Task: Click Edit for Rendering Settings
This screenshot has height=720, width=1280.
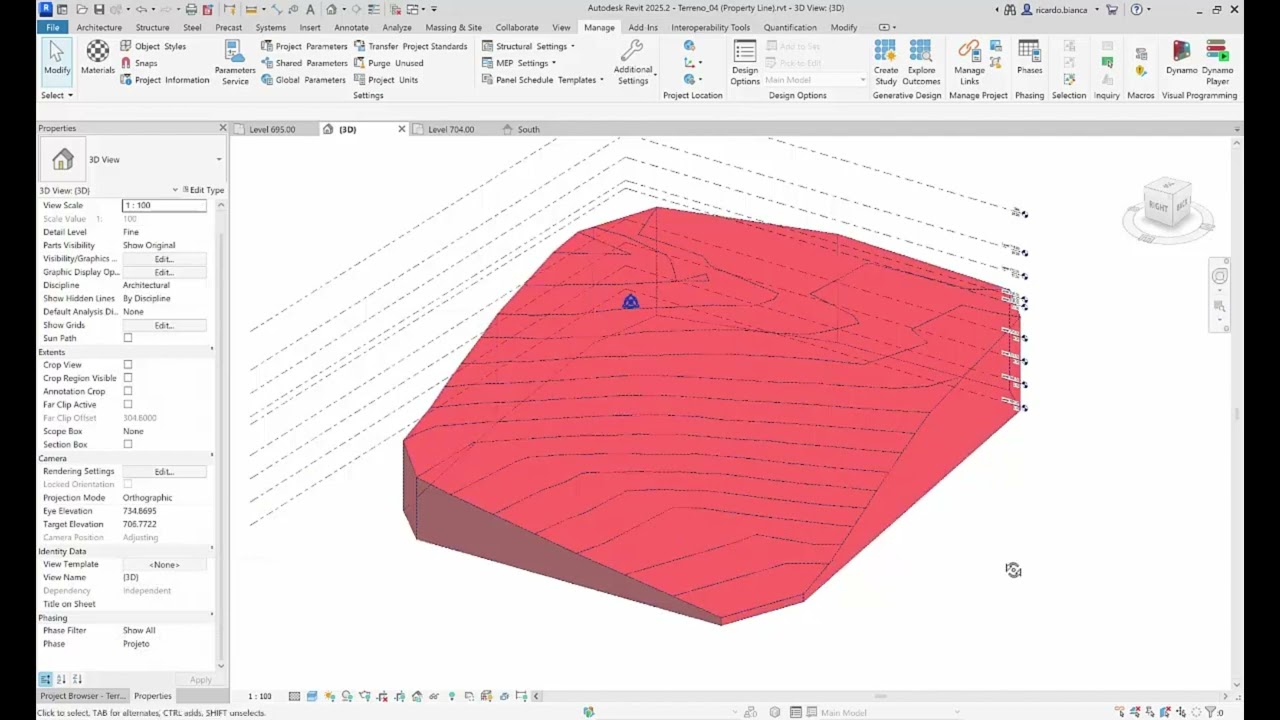Action: pyautogui.click(x=164, y=471)
